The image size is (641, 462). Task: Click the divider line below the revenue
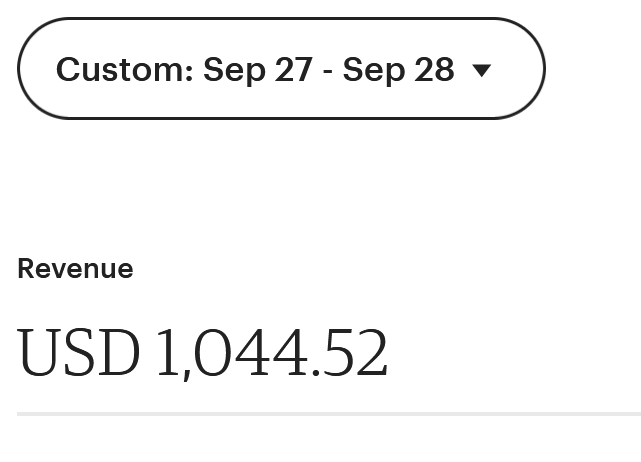point(328,413)
